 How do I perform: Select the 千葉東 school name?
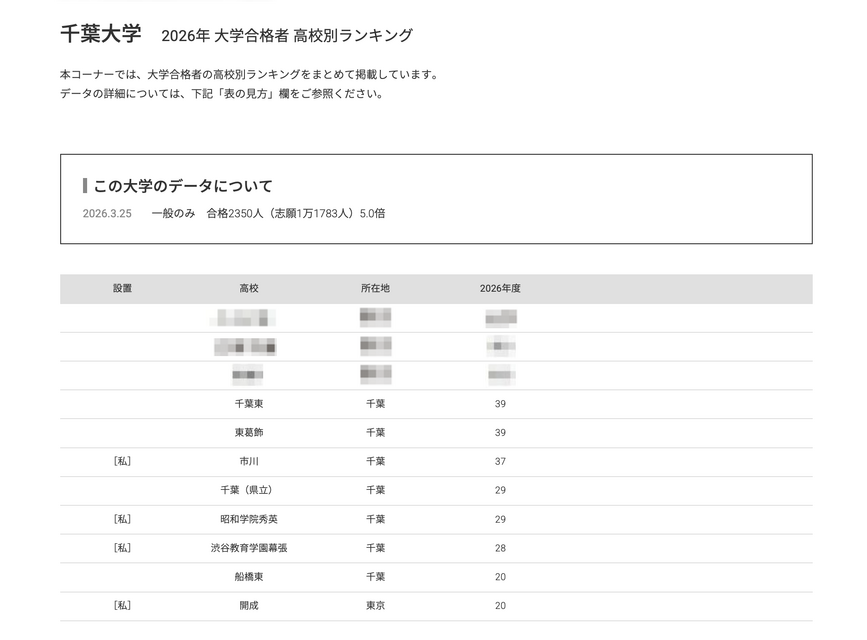pyautogui.click(x=249, y=404)
